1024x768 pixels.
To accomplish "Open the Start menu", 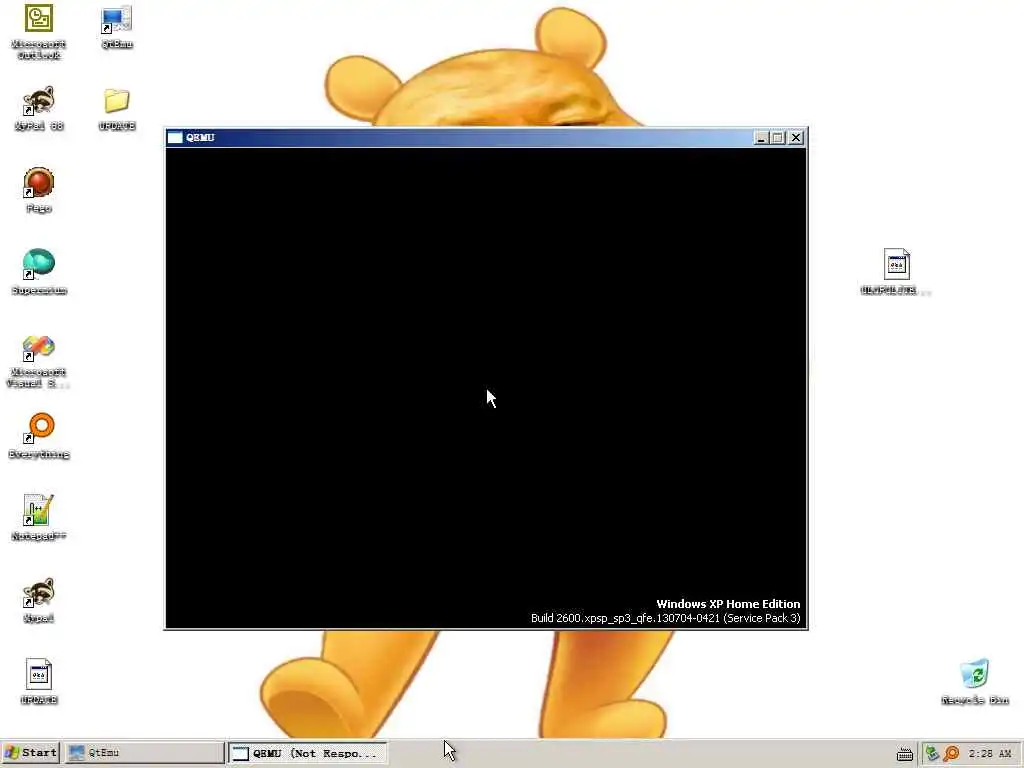I will click(30, 753).
